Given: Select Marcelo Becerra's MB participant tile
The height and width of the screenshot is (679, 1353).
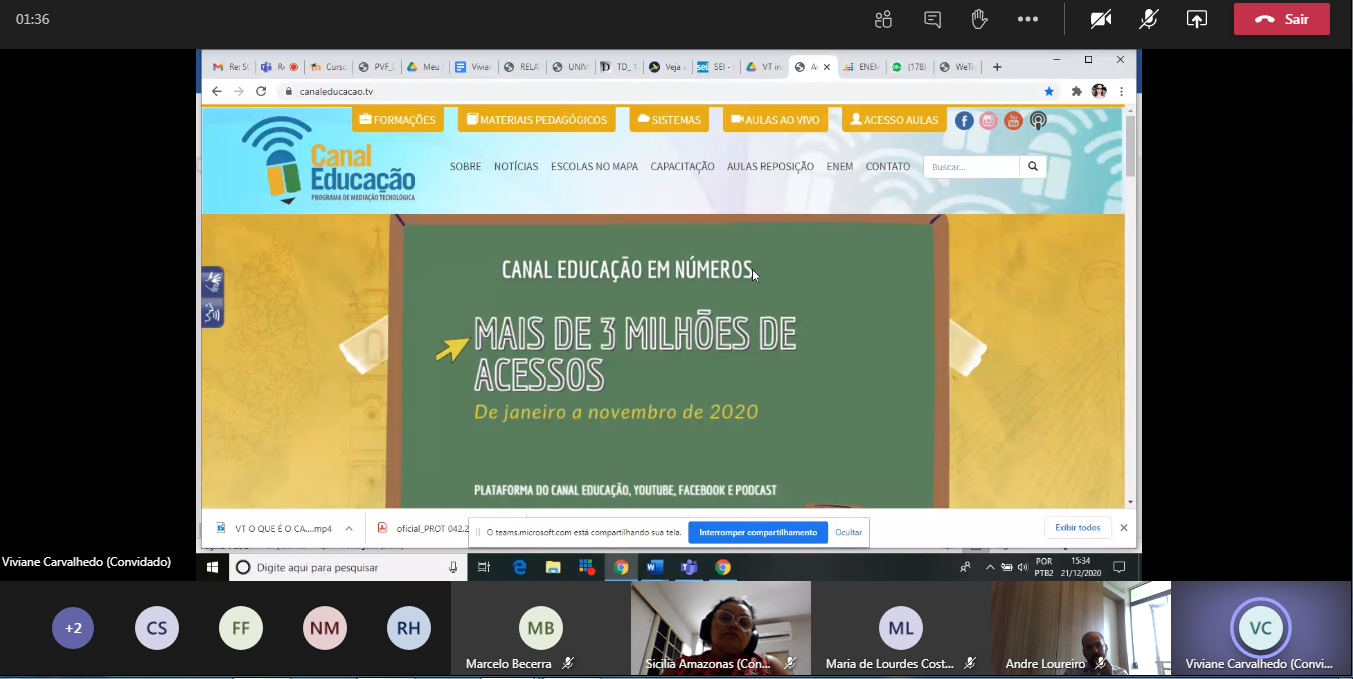Looking at the screenshot, I should [x=540, y=629].
